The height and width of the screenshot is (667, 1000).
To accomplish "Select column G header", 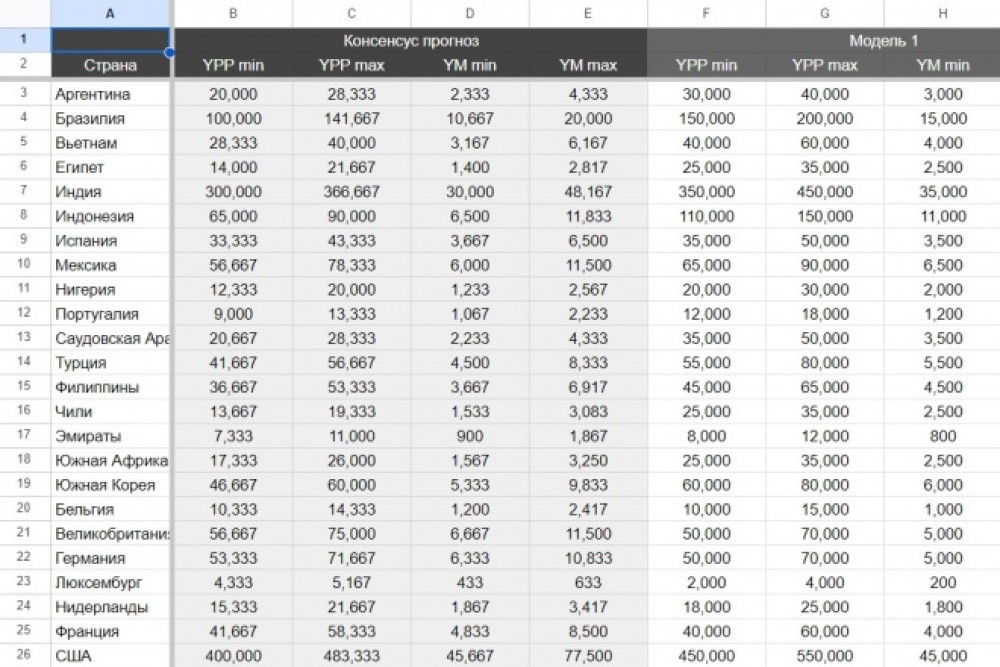I will pos(825,13).
